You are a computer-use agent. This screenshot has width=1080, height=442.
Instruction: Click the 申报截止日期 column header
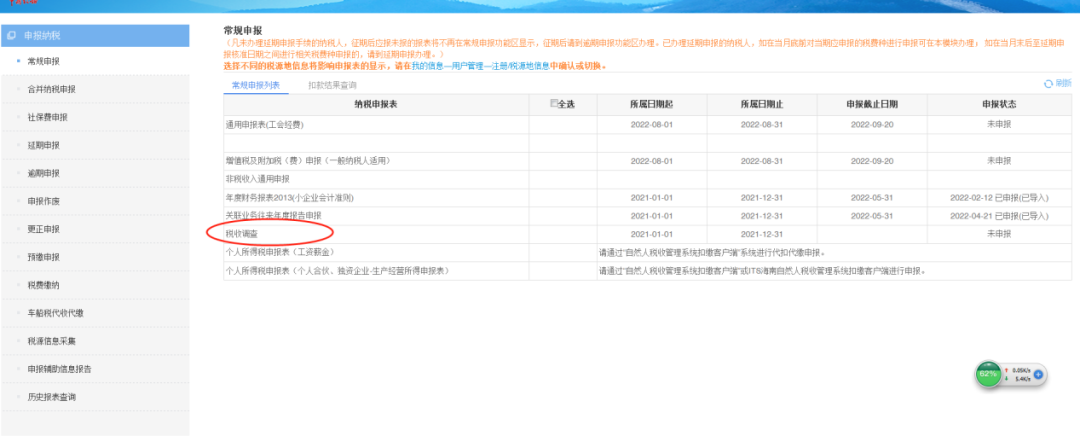pos(872,104)
